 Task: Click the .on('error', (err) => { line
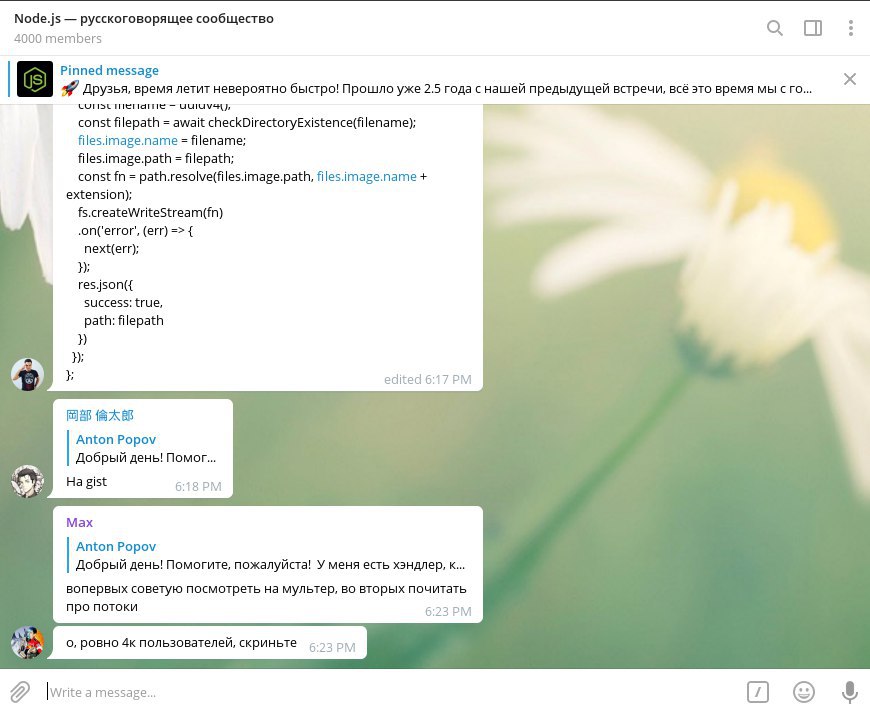[x=135, y=231]
